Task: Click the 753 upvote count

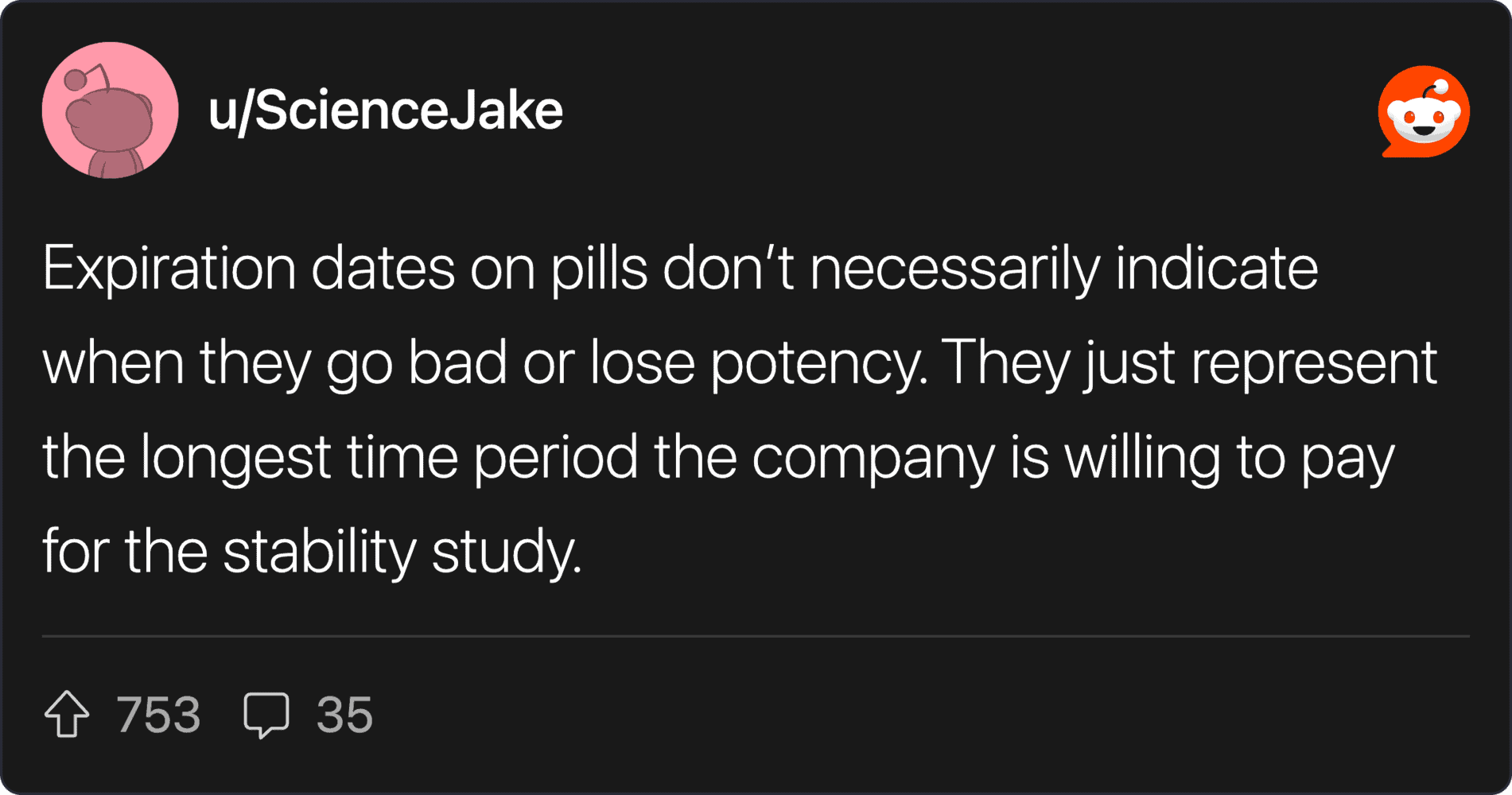Action: 158,715
